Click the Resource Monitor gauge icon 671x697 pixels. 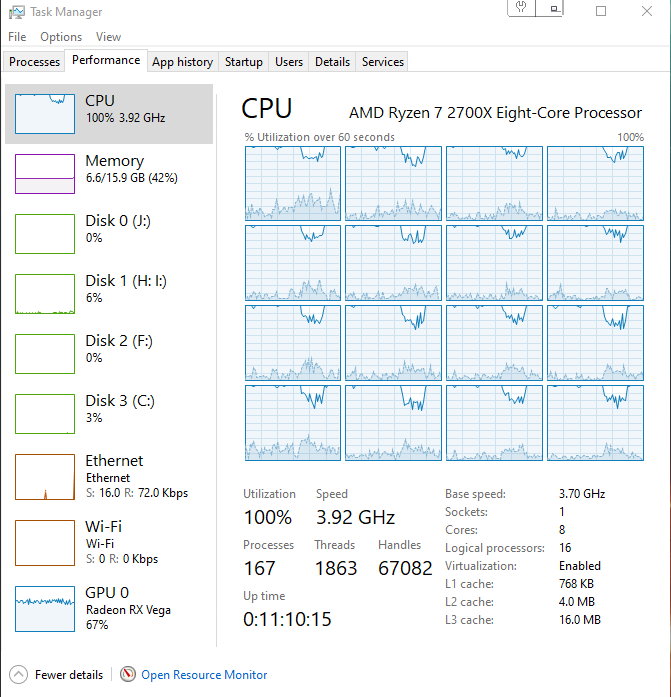pyautogui.click(x=128, y=674)
